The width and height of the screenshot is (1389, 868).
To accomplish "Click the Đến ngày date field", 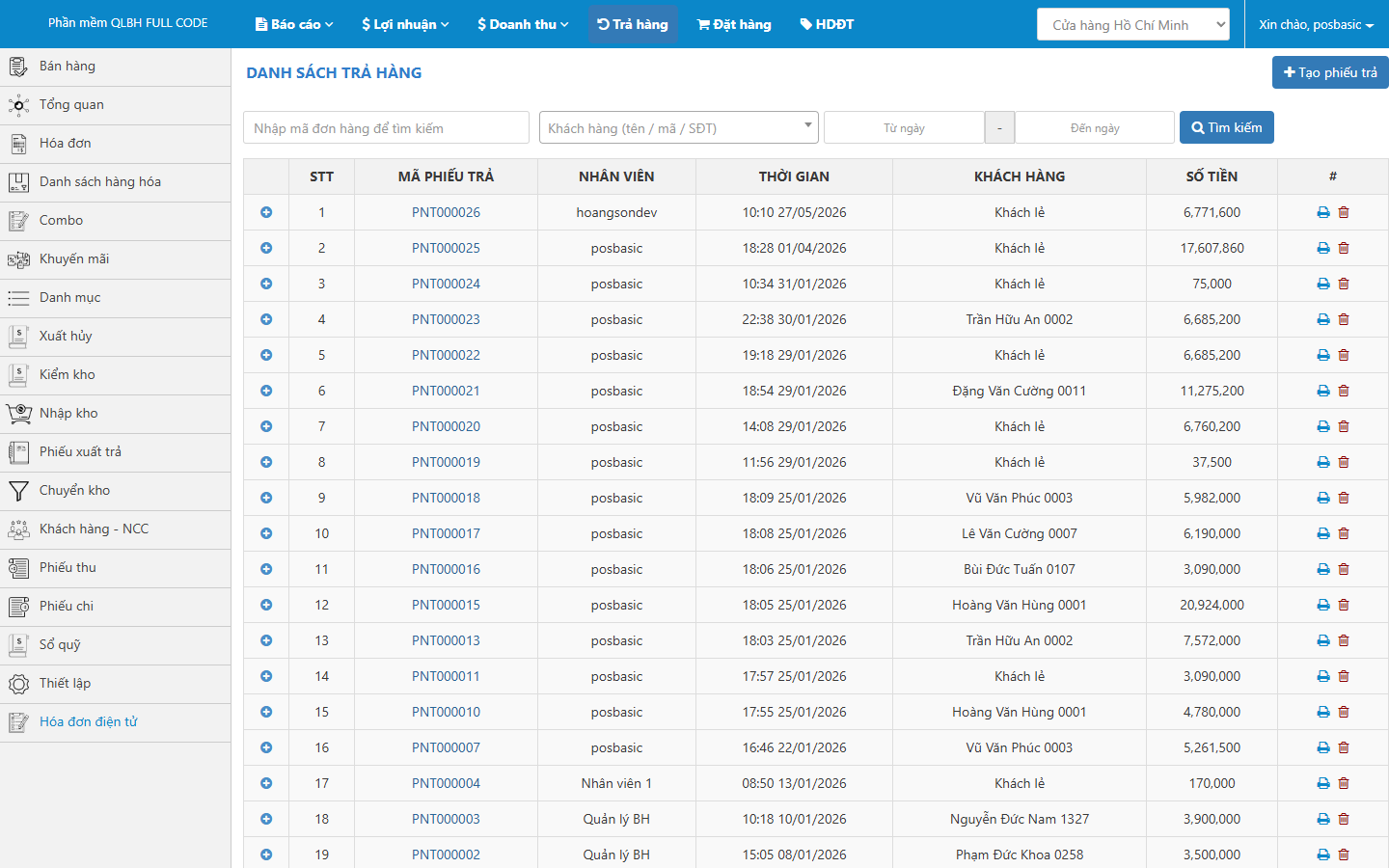I will [1095, 127].
